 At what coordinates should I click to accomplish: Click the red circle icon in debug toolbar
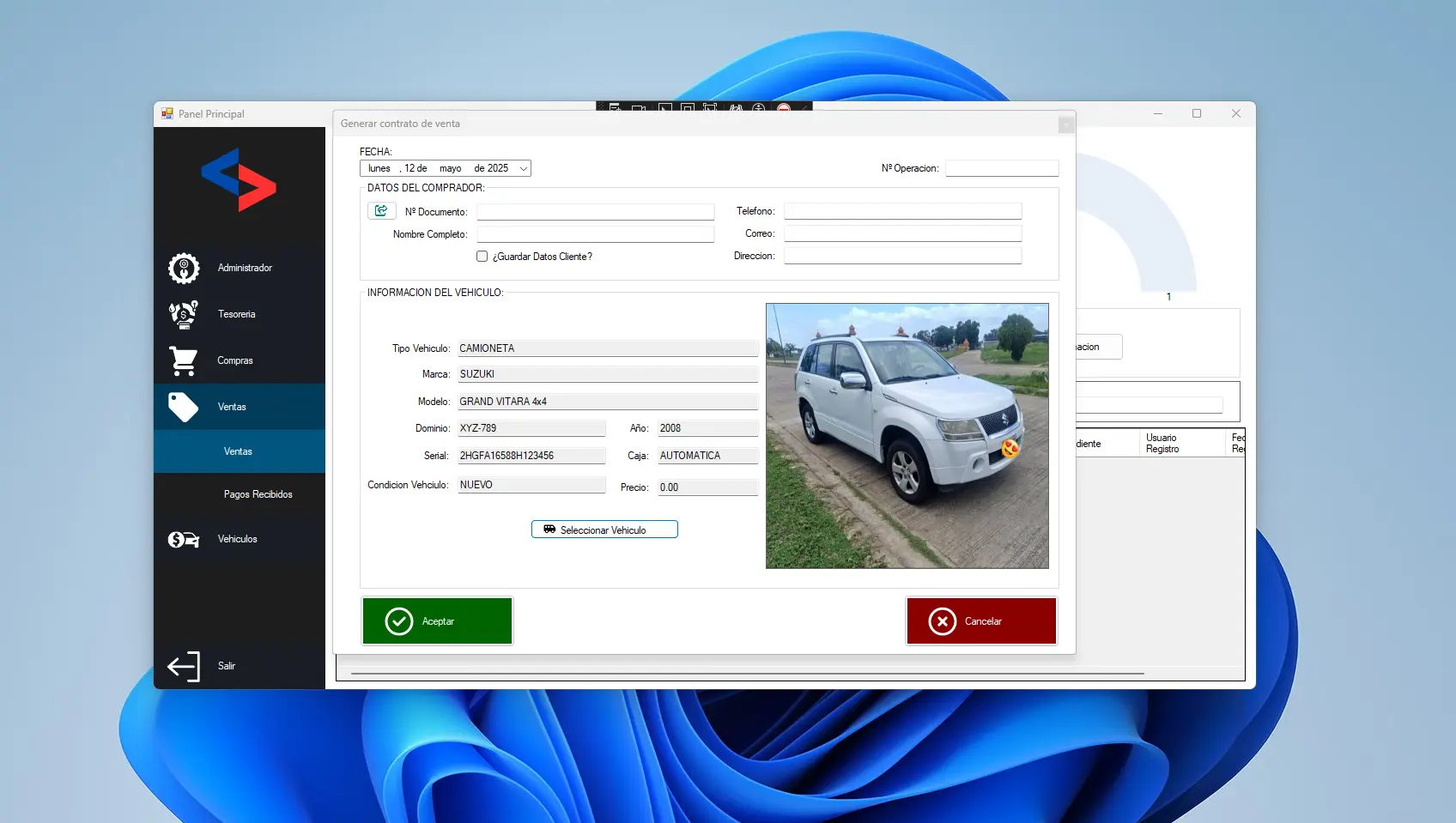point(784,109)
